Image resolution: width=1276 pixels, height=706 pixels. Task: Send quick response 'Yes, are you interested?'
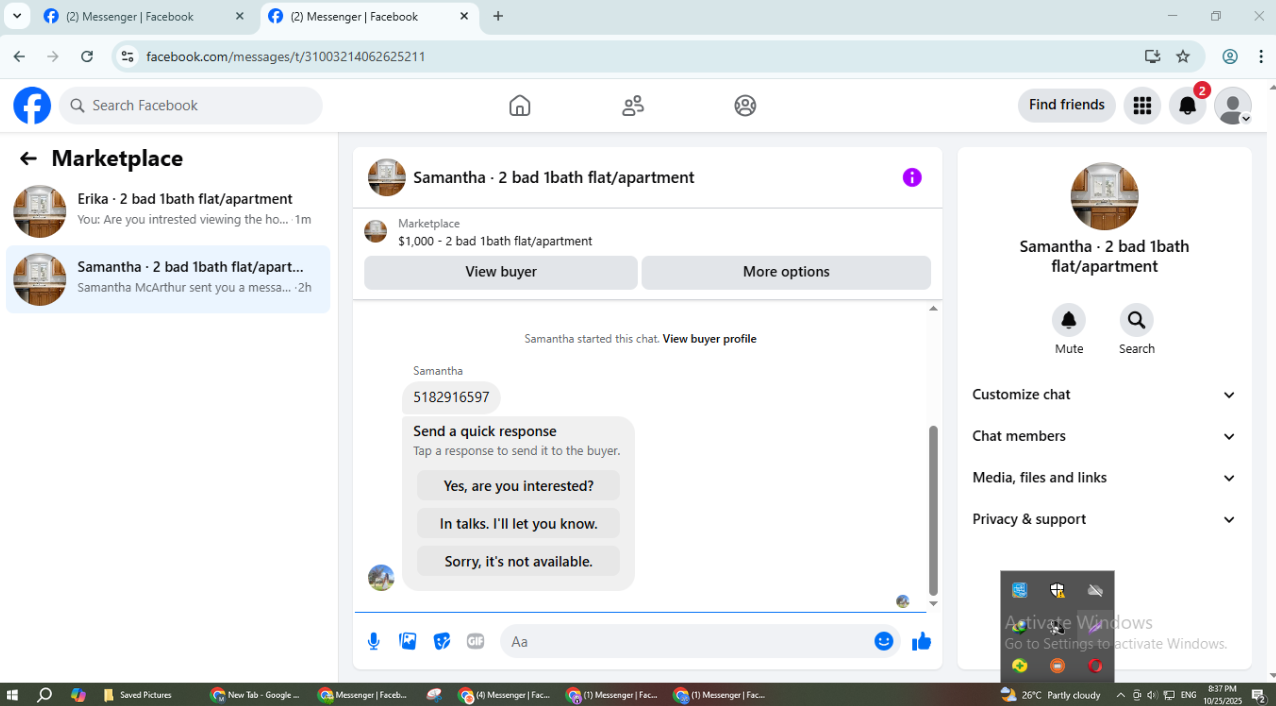coord(518,486)
